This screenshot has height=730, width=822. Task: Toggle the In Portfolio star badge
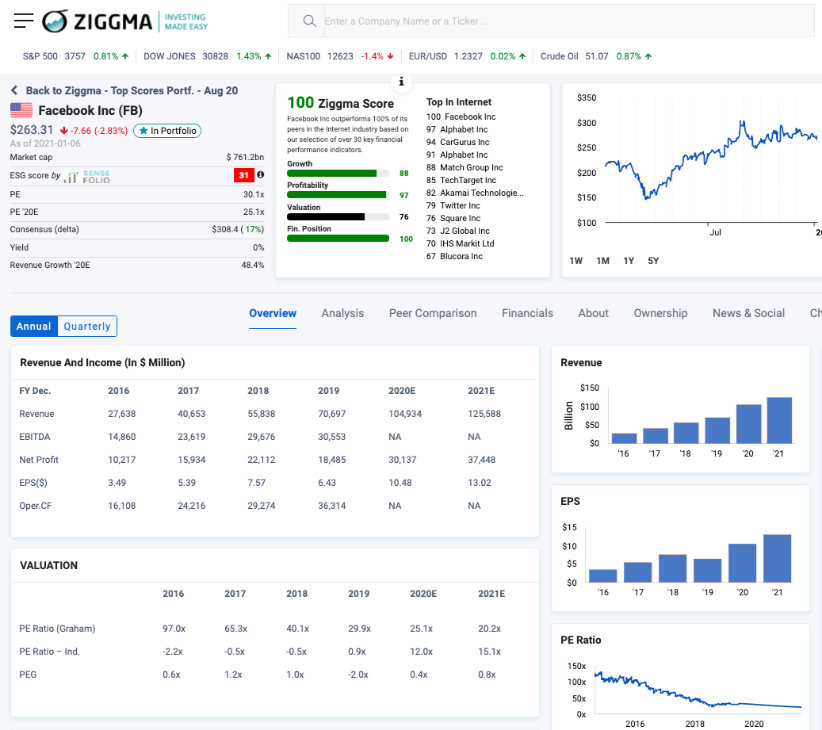coord(167,130)
